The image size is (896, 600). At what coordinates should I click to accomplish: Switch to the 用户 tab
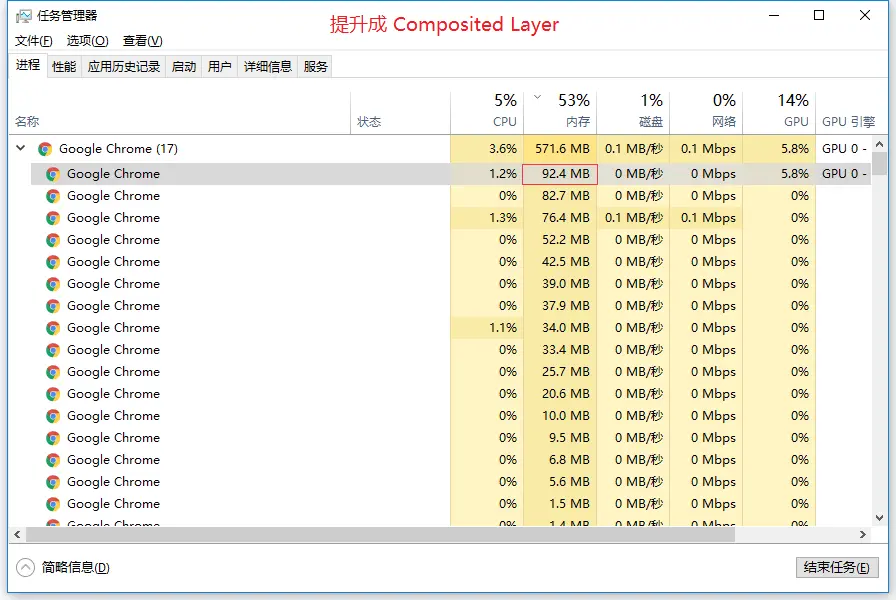point(219,67)
